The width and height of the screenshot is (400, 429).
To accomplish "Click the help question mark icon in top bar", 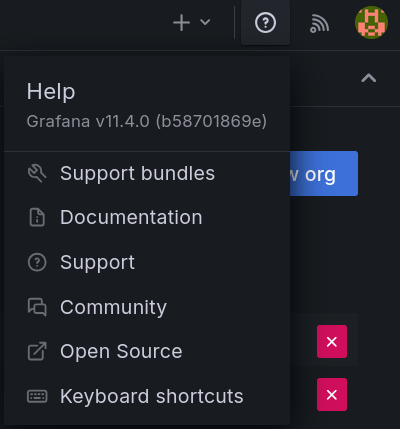I will pyautogui.click(x=265, y=23).
